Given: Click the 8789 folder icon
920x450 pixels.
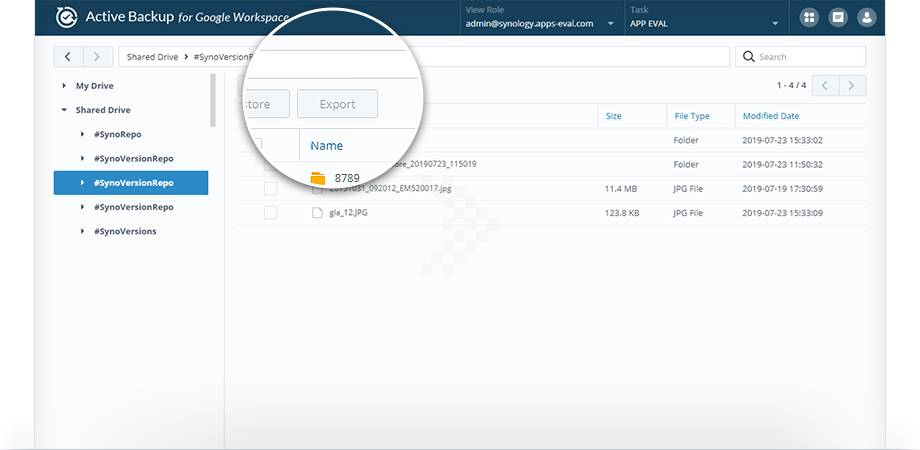Looking at the screenshot, I should tap(318, 178).
